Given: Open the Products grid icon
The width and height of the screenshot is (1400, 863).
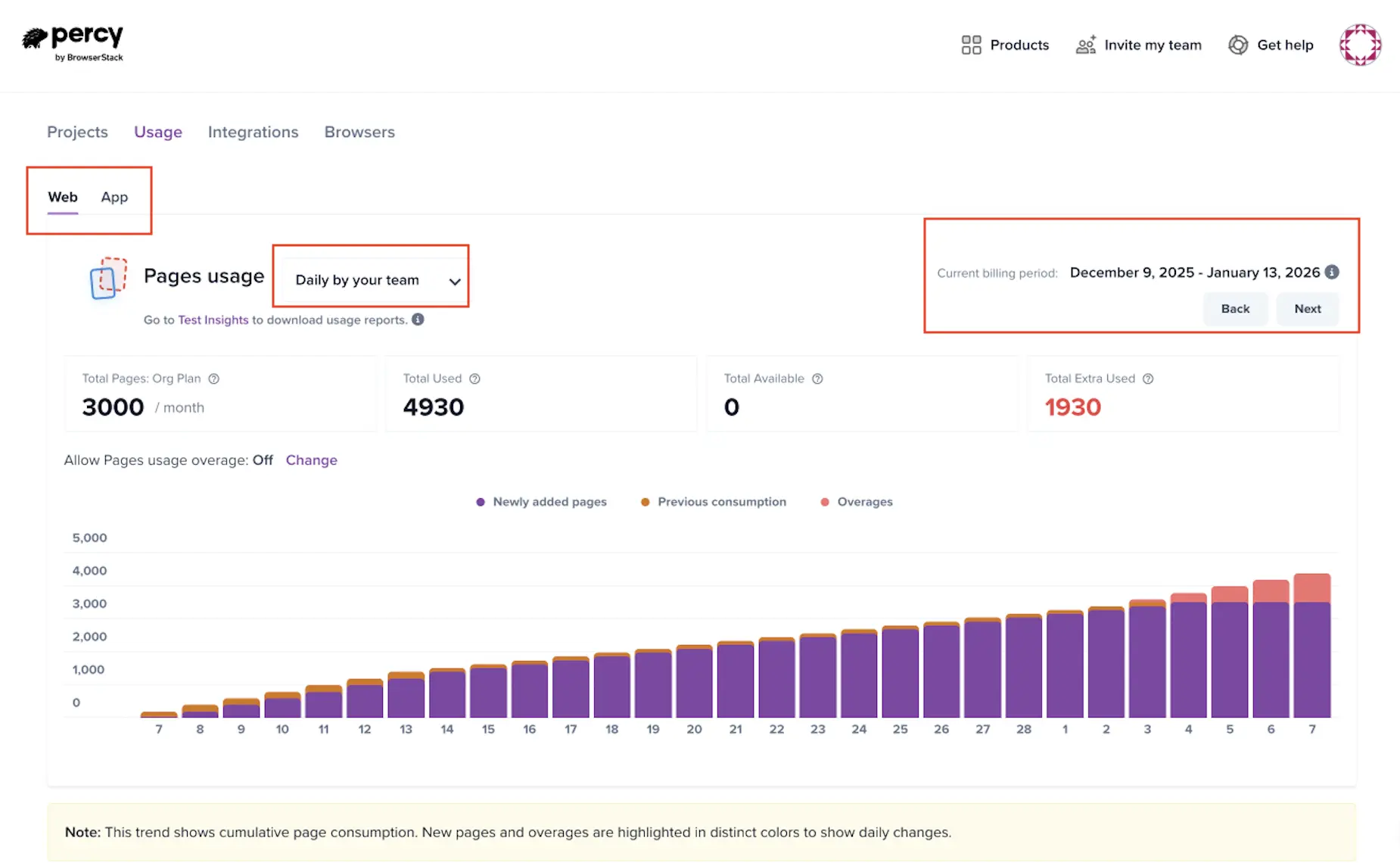Looking at the screenshot, I should tap(971, 45).
